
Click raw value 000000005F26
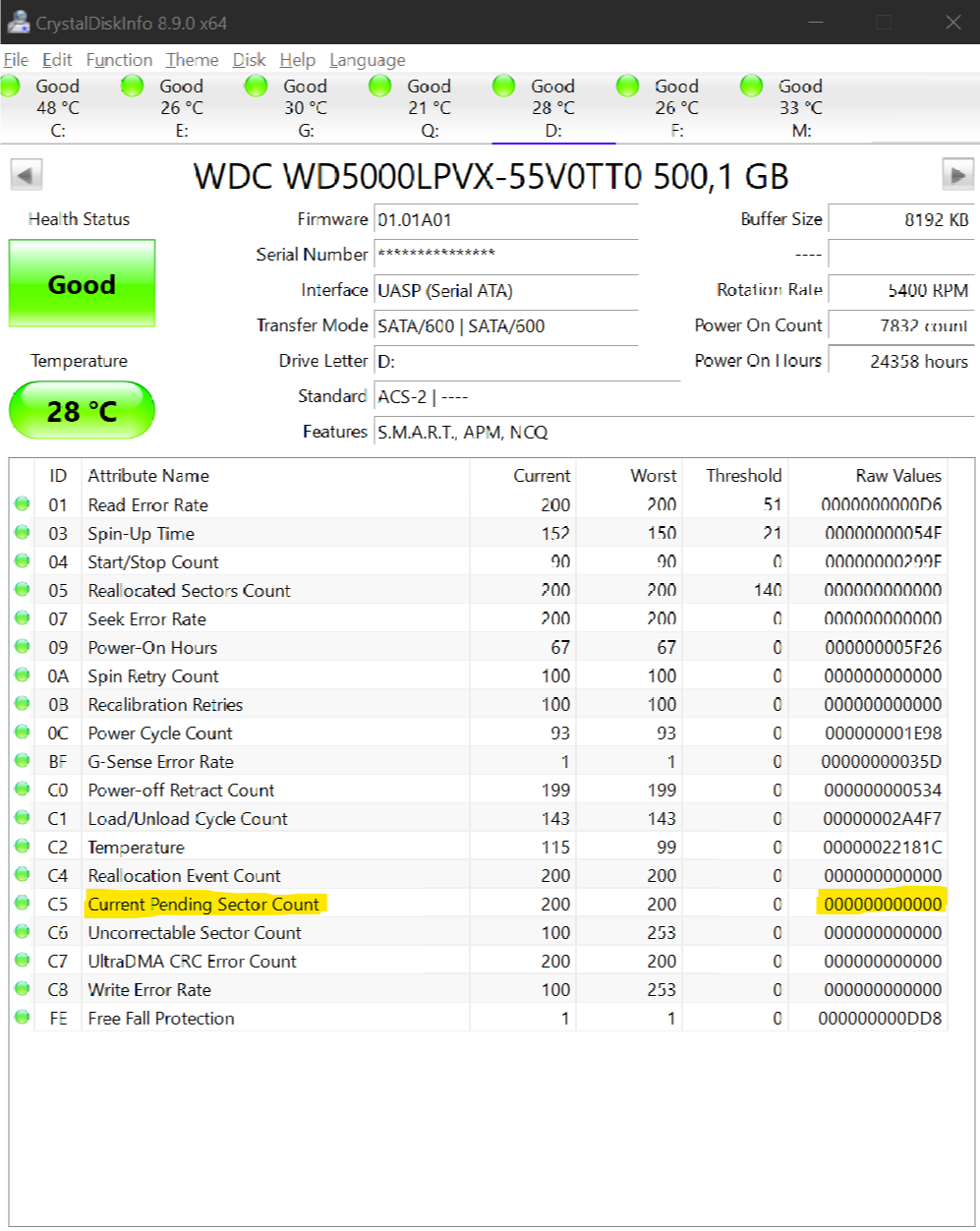coord(883,647)
